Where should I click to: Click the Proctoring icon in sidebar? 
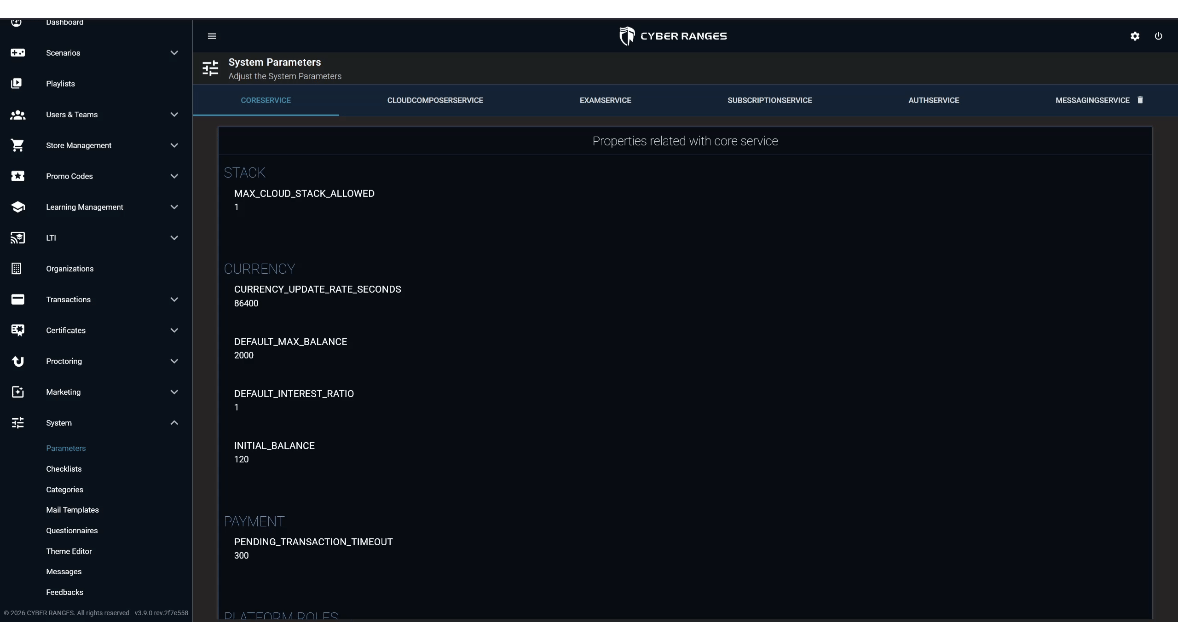17,361
